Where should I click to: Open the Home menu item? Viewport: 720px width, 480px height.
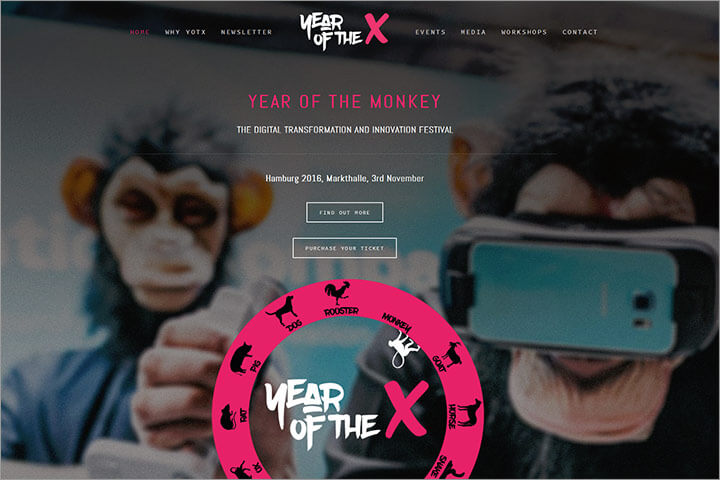click(140, 32)
